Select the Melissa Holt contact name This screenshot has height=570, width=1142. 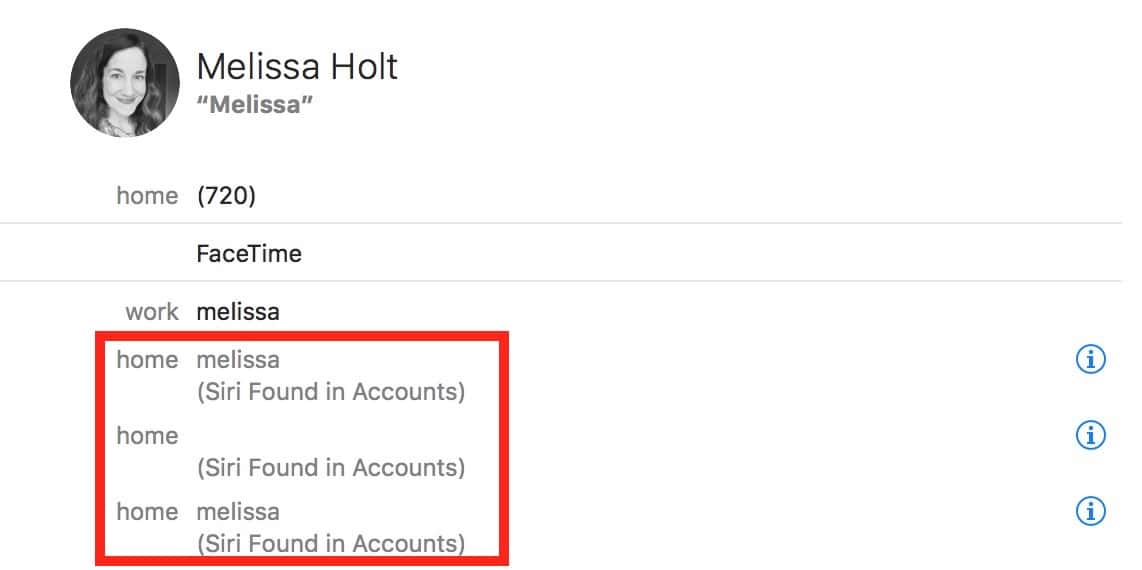point(297,67)
